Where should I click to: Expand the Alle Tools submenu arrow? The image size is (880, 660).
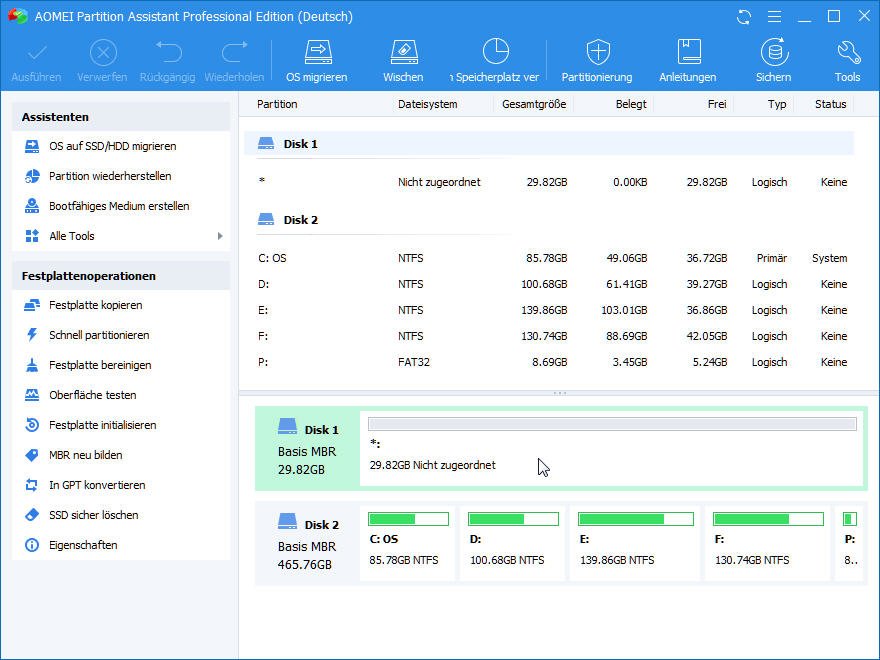pos(220,236)
